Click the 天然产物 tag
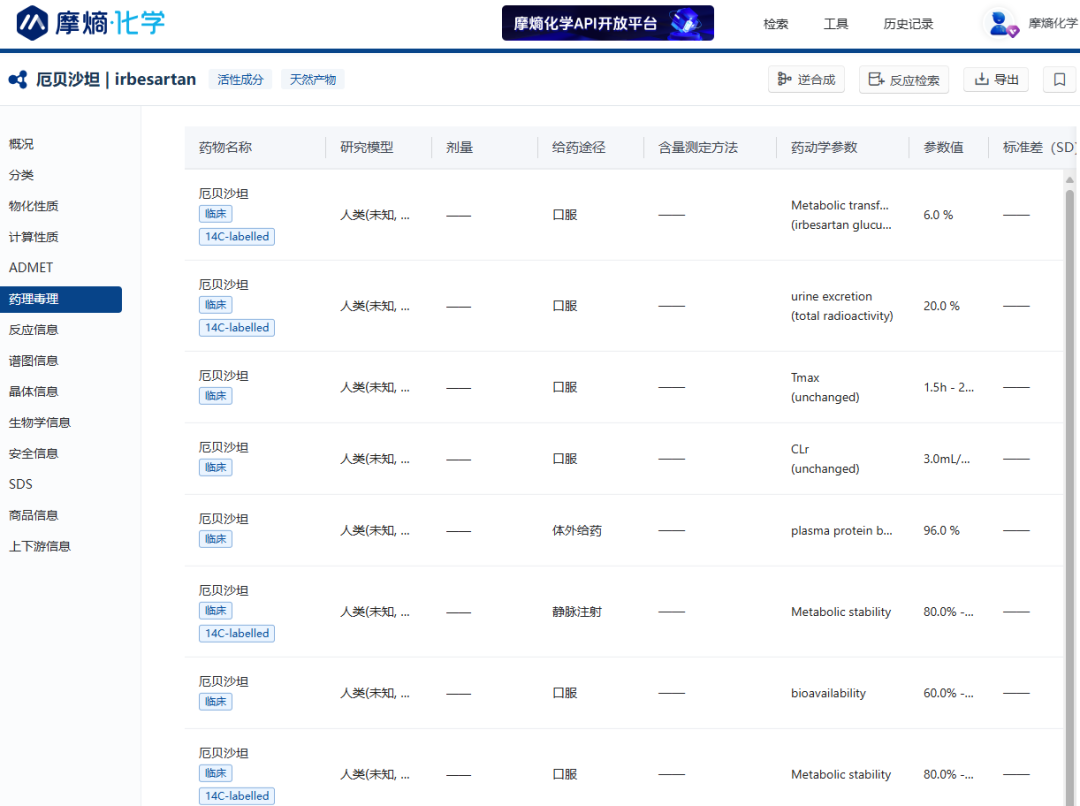1080x806 pixels. 313,80
